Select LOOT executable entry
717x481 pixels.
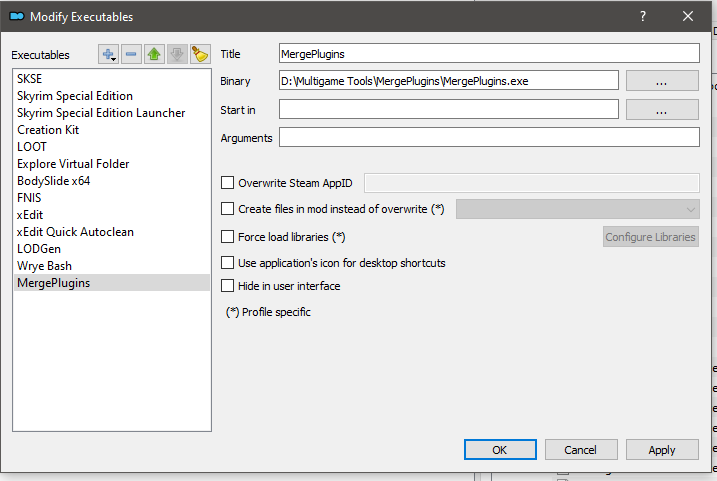[112, 147]
